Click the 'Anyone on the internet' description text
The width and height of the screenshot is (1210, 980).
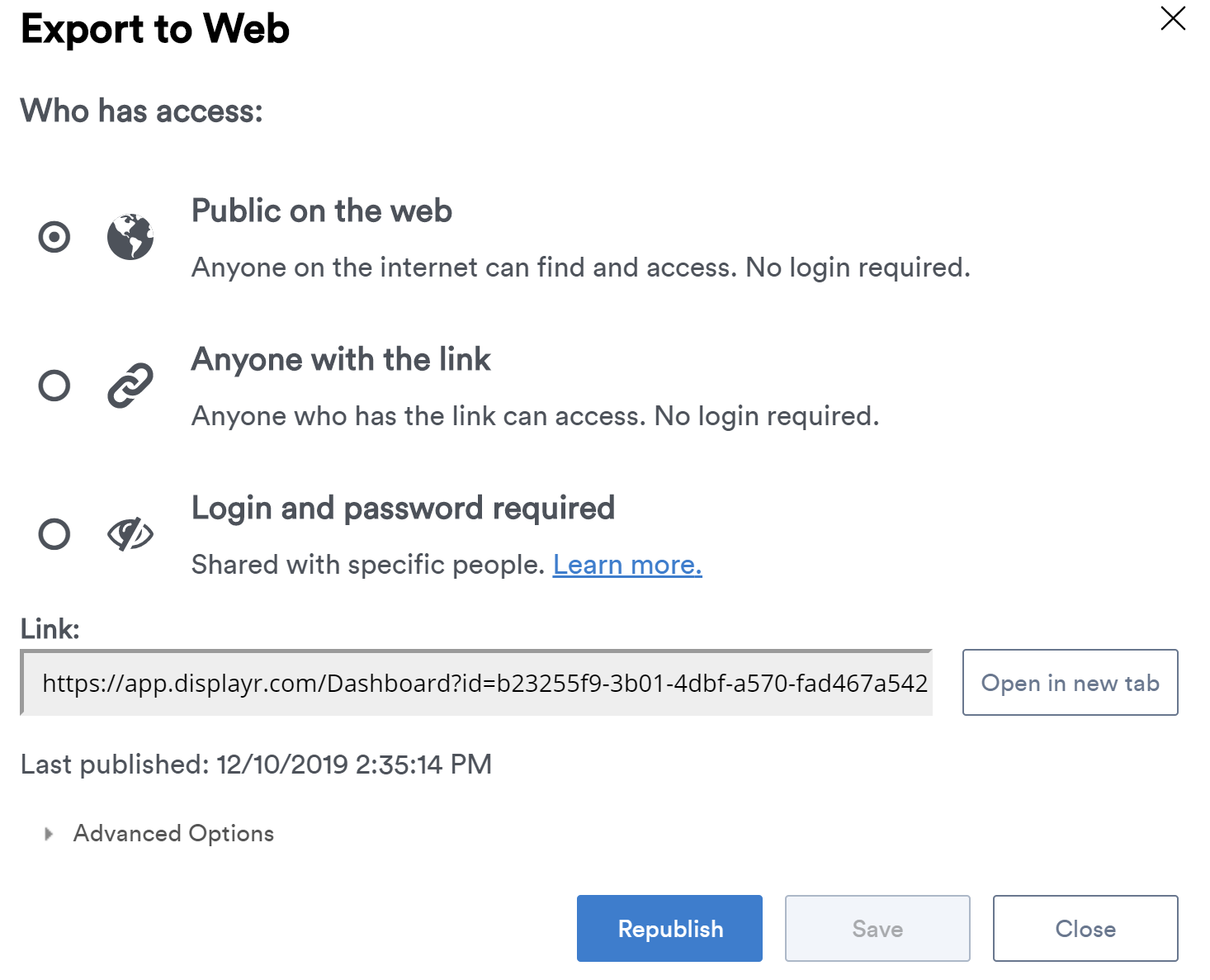580,267
